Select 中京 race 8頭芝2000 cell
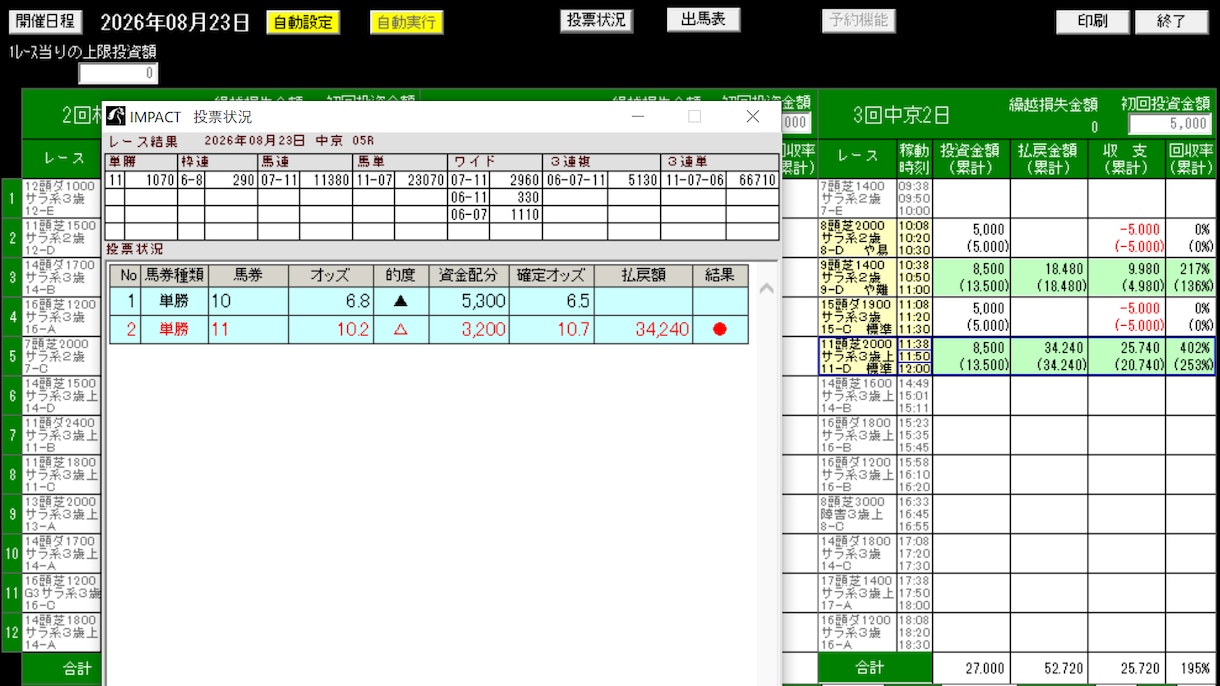Image resolution: width=1220 pixels, height=686 pixels. [857, 238]
